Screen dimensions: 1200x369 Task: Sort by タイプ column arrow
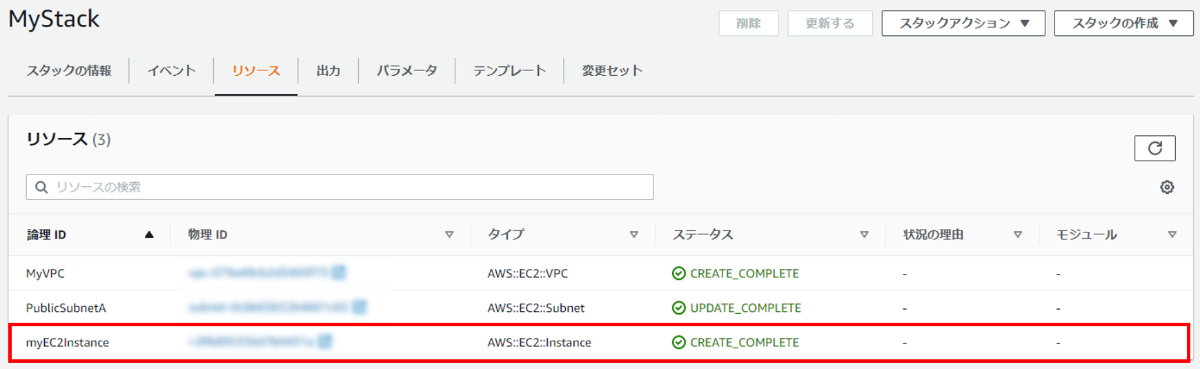pyautogui.click(x=634, y=235)
